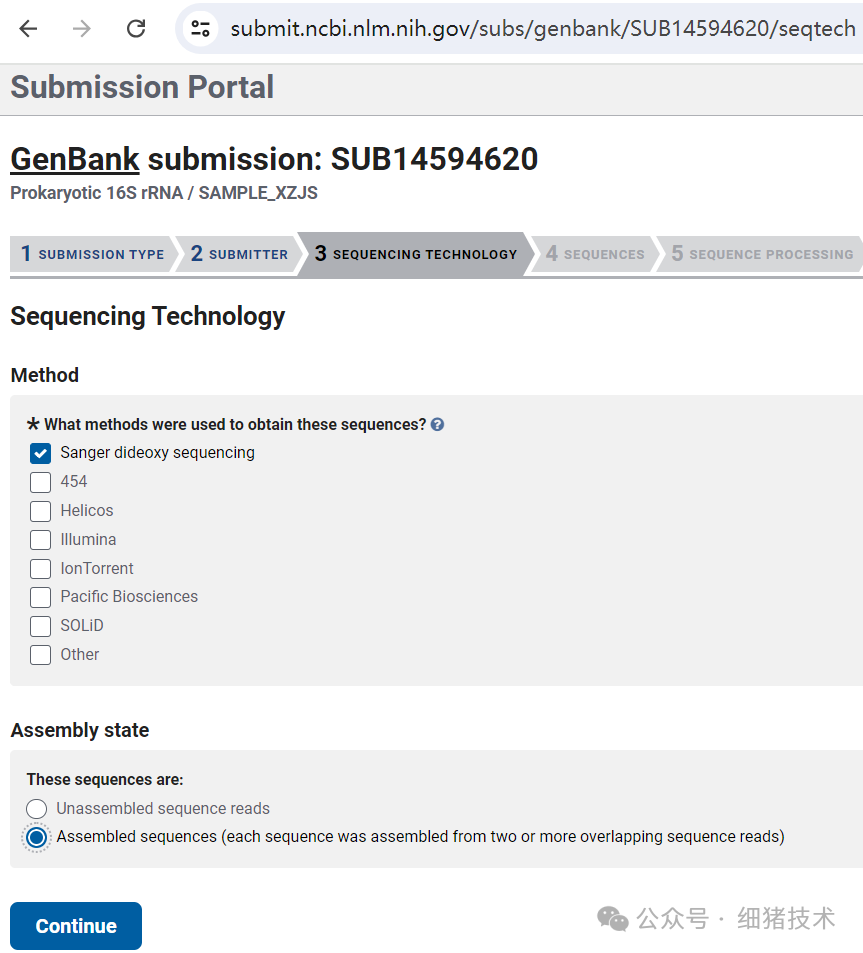The image size is (863, 953).
Task: Click the URL in the address bar
Action: (x=540, y=29)
